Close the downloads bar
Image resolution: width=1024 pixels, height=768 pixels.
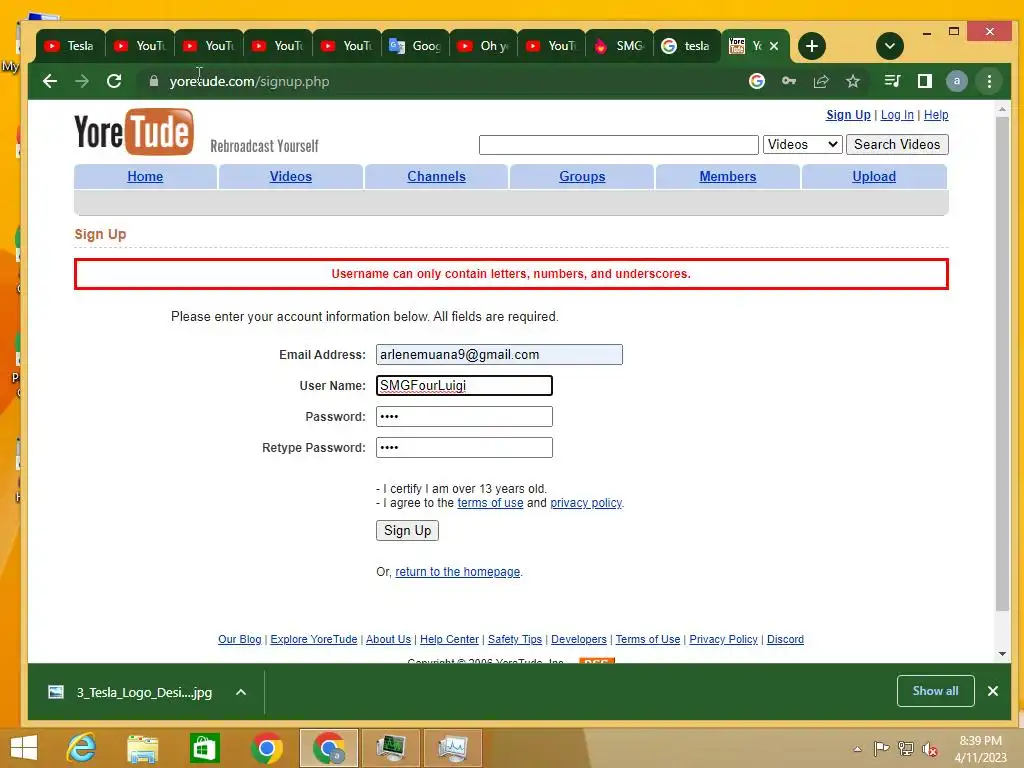993,691
